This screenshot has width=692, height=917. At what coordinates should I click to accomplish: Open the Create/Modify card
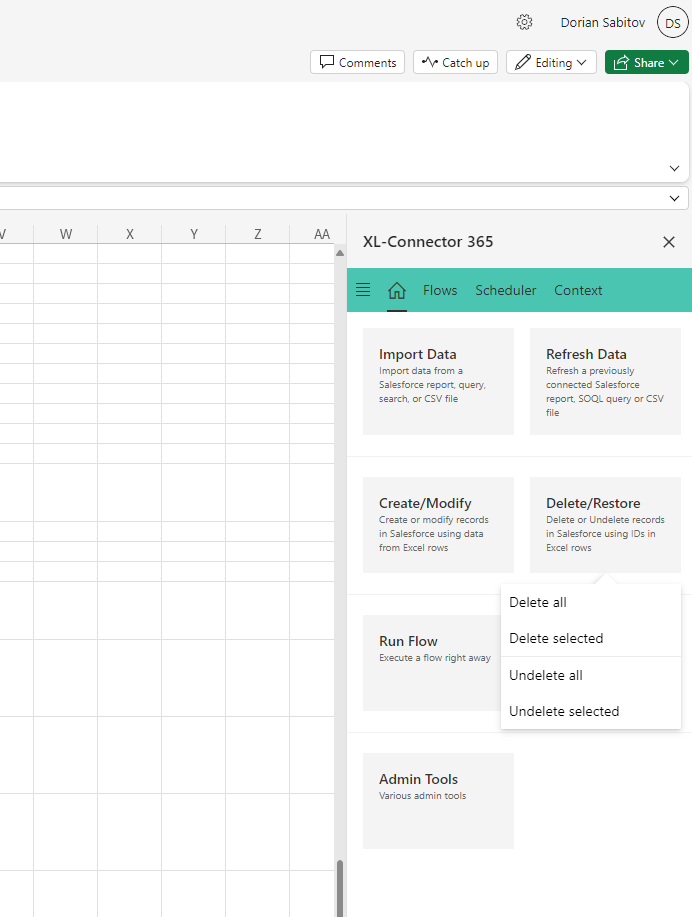[438, 525]
